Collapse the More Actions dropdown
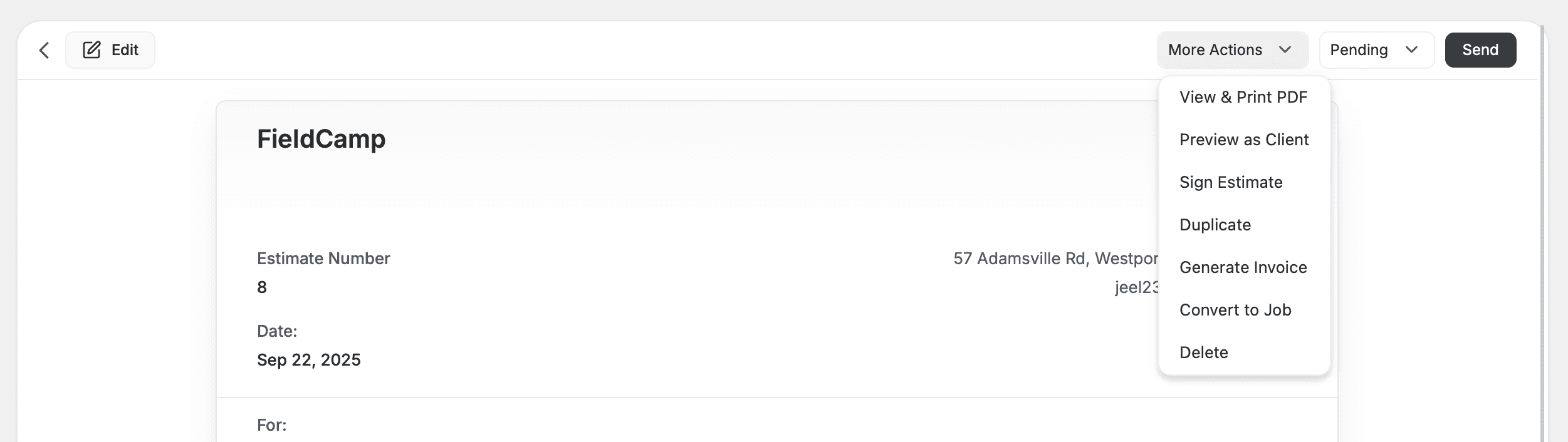 [1232, 50]
